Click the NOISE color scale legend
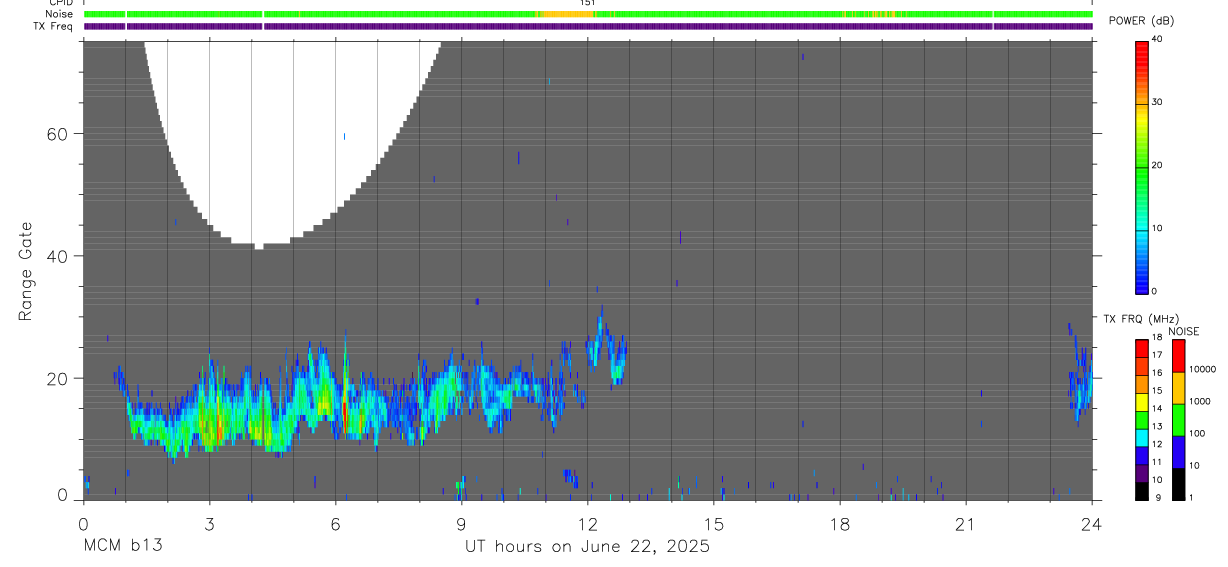The image size is (1228, 567). [1178, 420]
